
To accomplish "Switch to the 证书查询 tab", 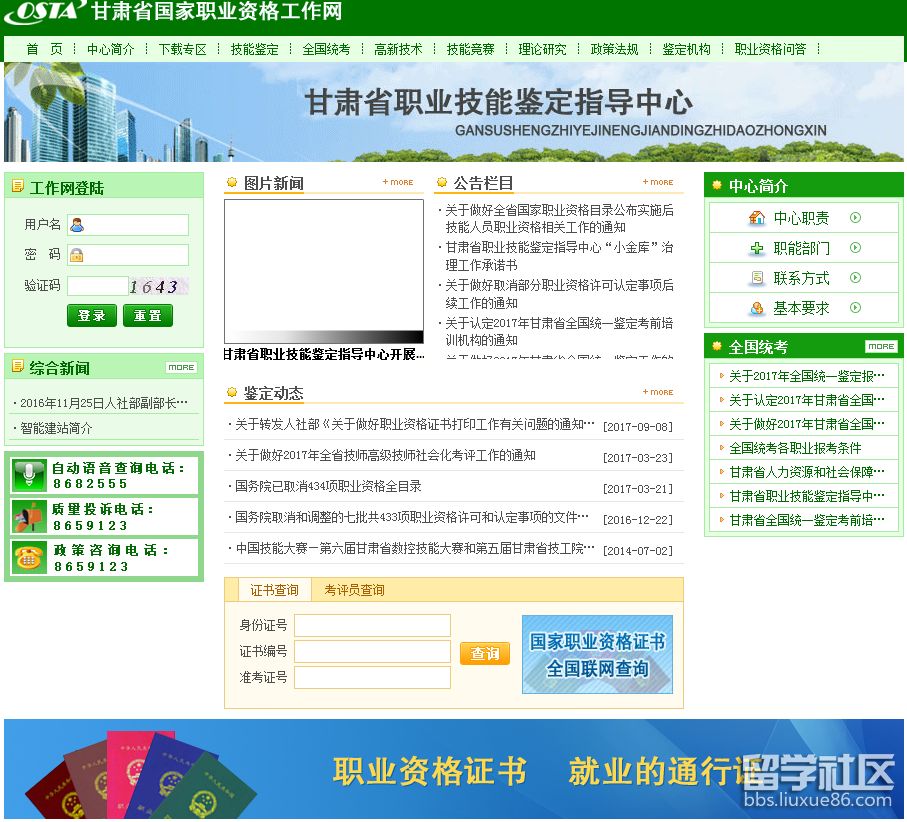I will click(274, 590).
